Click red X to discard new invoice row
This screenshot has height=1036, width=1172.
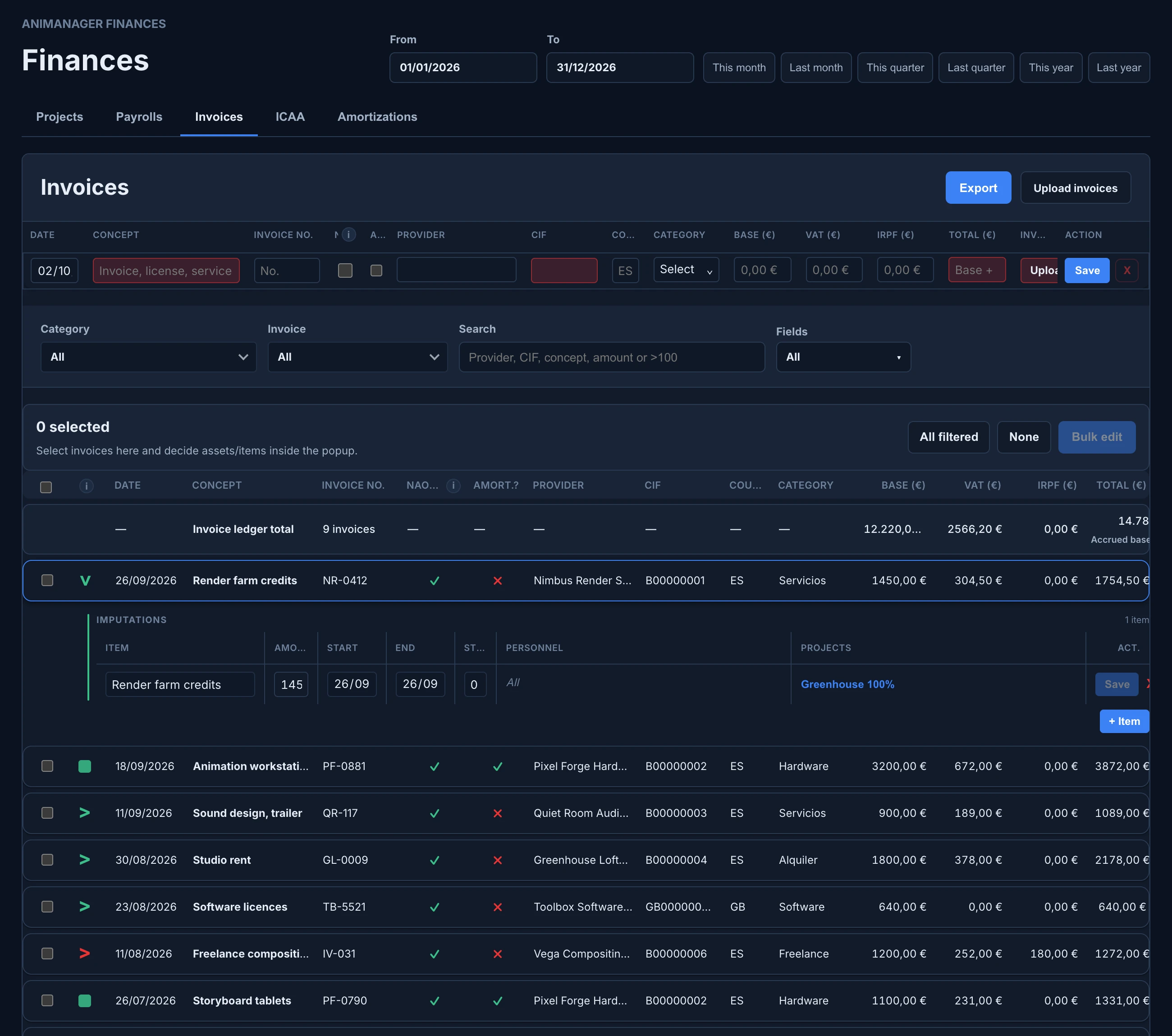(x=1127, y=270)
